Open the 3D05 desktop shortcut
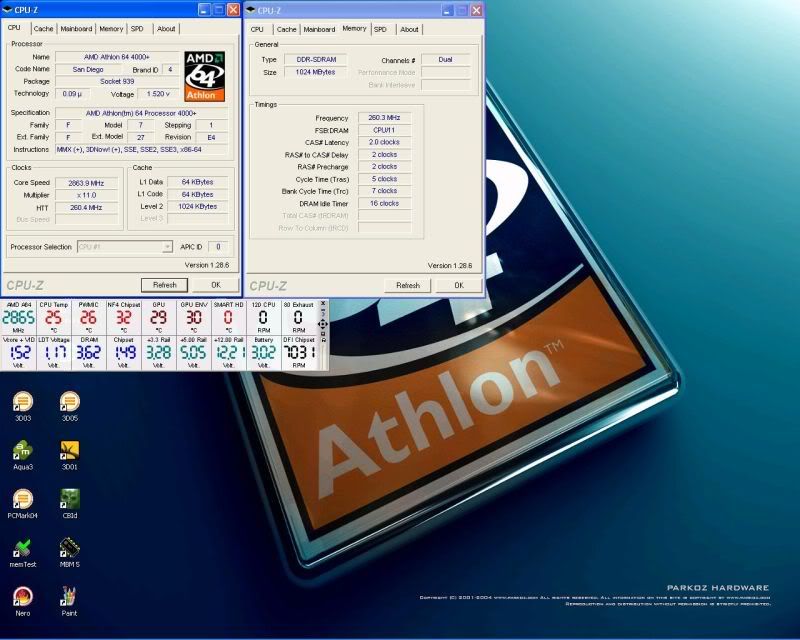 pyautogui.click(x=69, y=406)
